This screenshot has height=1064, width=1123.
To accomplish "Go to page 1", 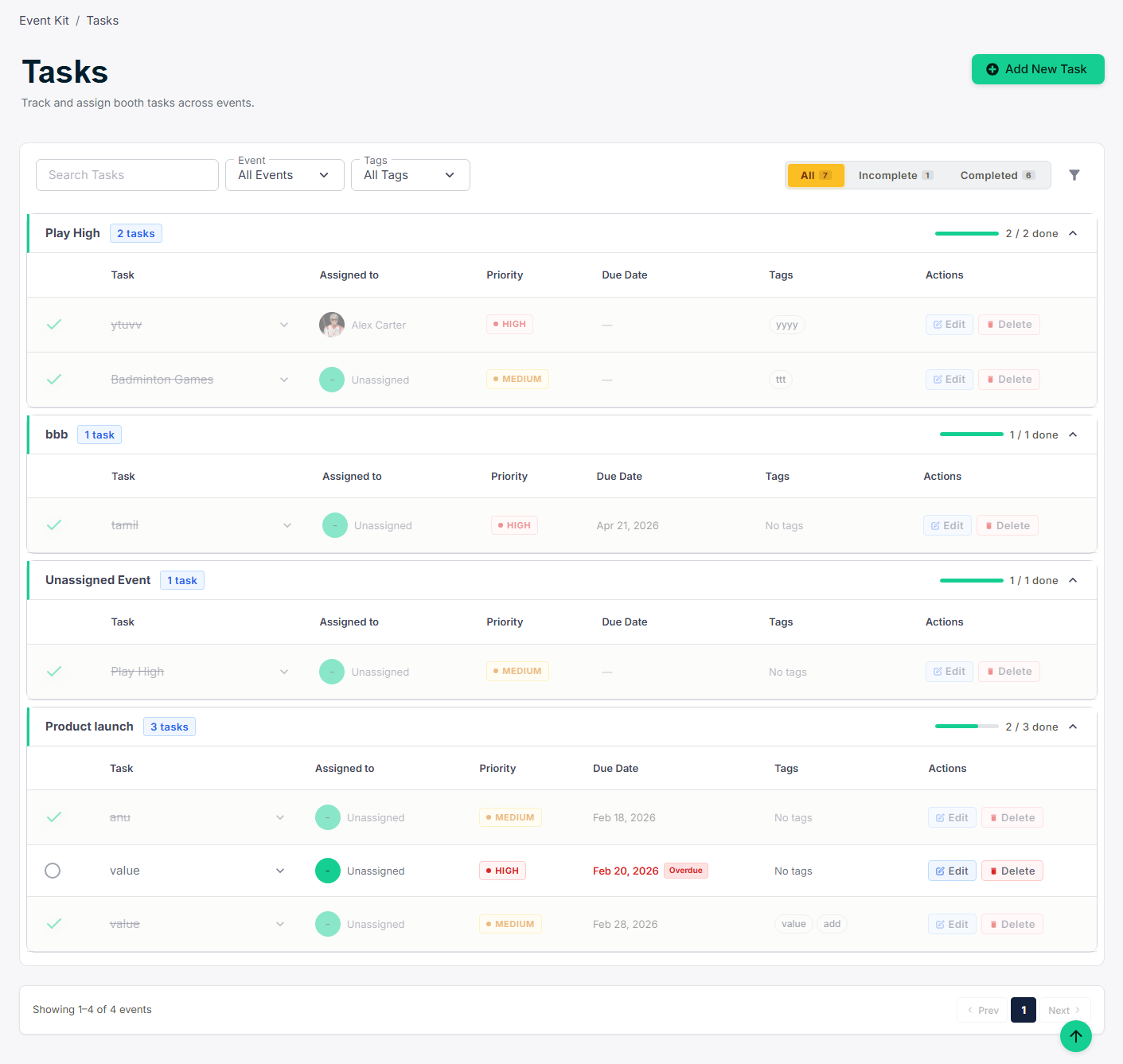I will click(1024, 1010).
